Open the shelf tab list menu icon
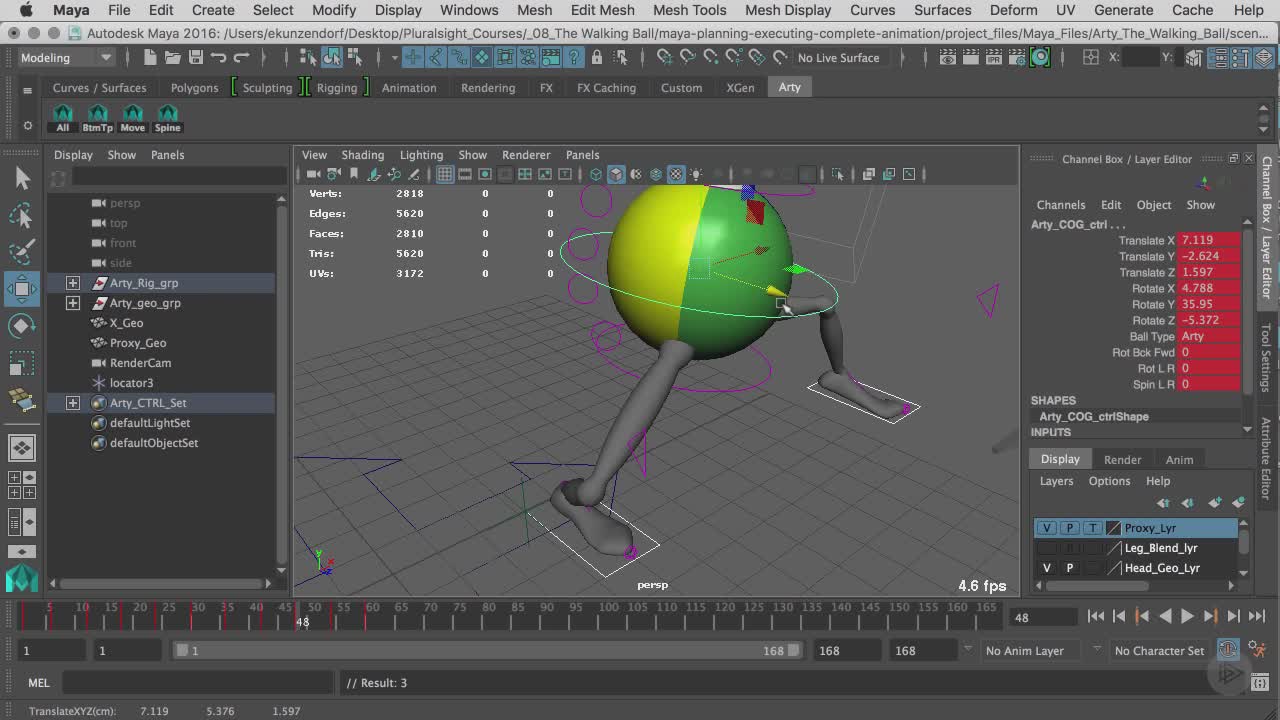 28,91
